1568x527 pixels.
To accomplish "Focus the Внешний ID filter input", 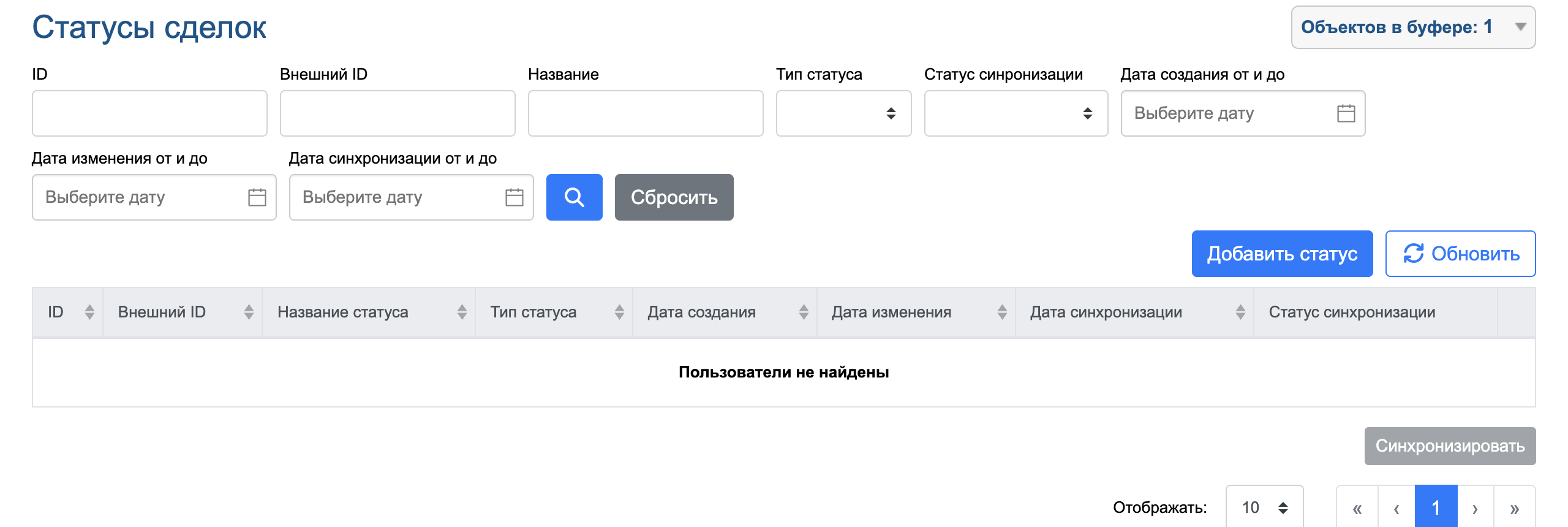I will click(398, 113).
